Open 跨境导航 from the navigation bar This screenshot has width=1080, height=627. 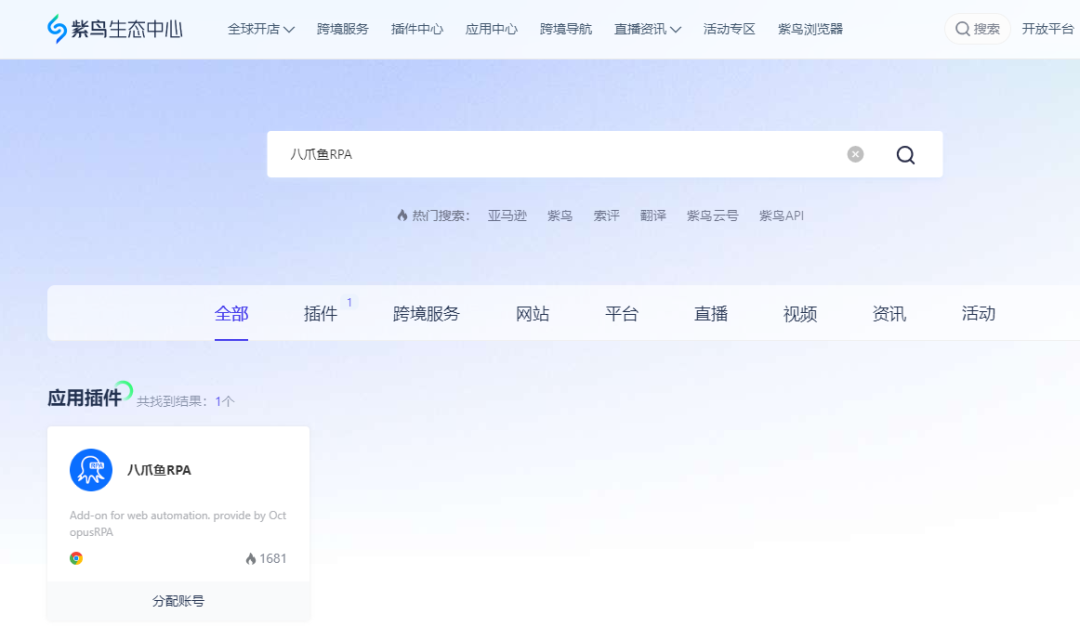point(566,29)
